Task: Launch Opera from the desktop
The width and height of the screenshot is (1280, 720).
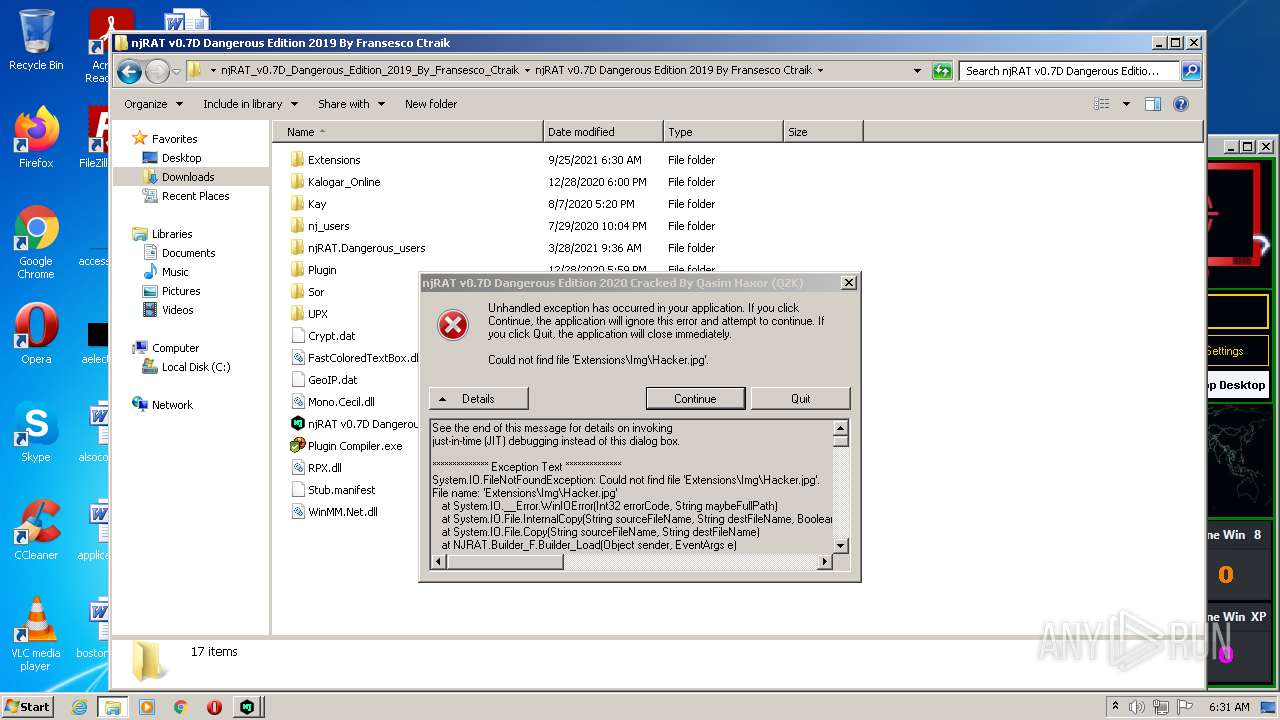Action: 36,334
